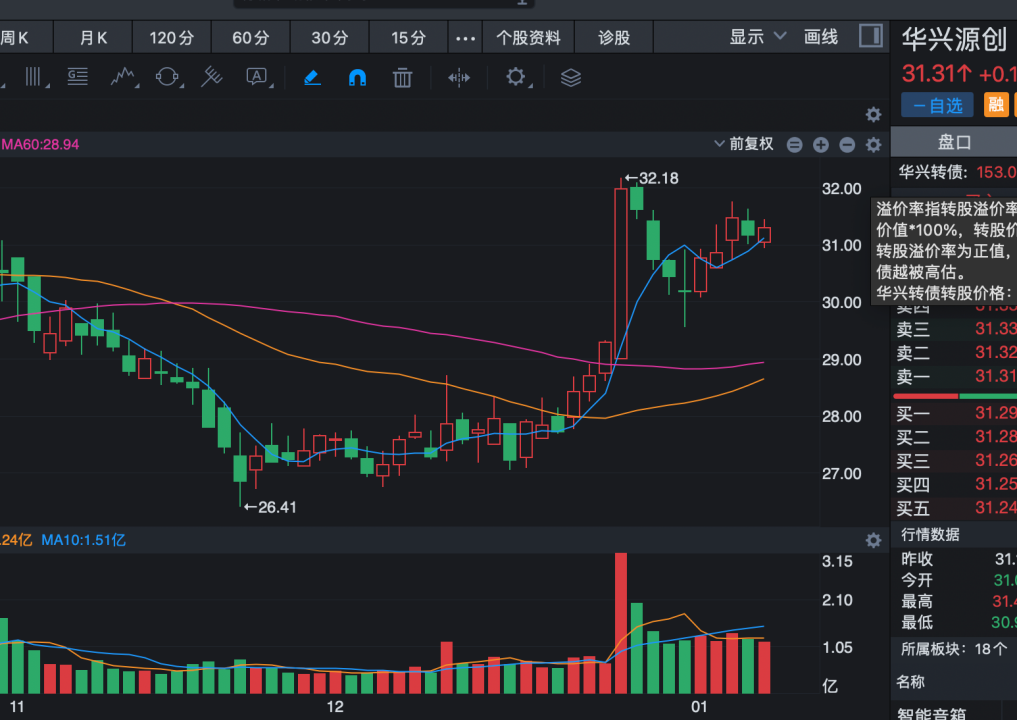The width and height of the screenshot is (1017, 720).
Task: Toggle the magnet snap tool
Action: click(x=357, y=77)
